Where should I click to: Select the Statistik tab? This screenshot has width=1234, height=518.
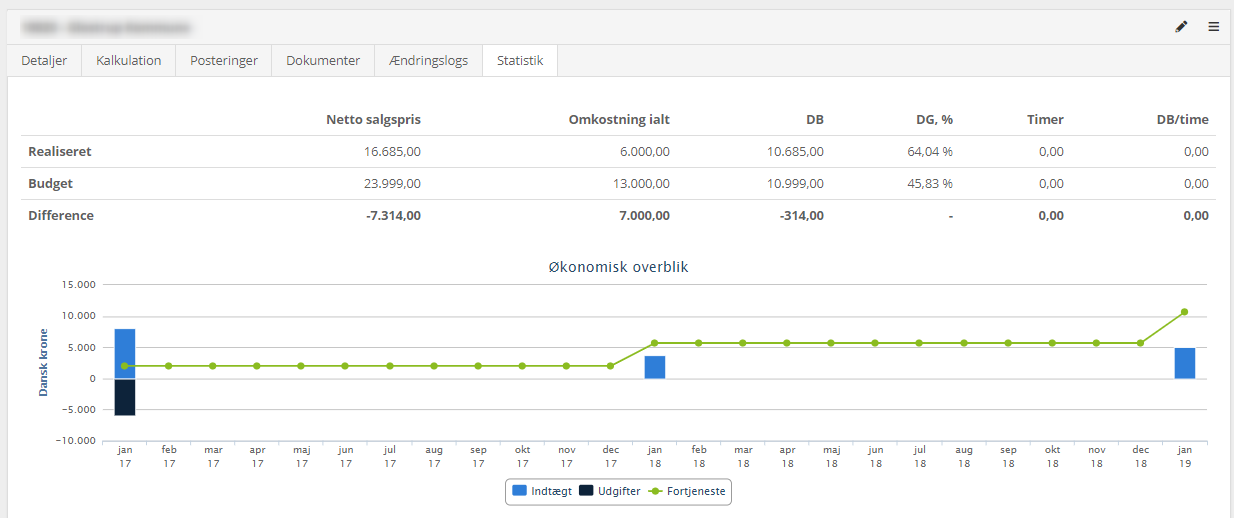click(520, 60)
